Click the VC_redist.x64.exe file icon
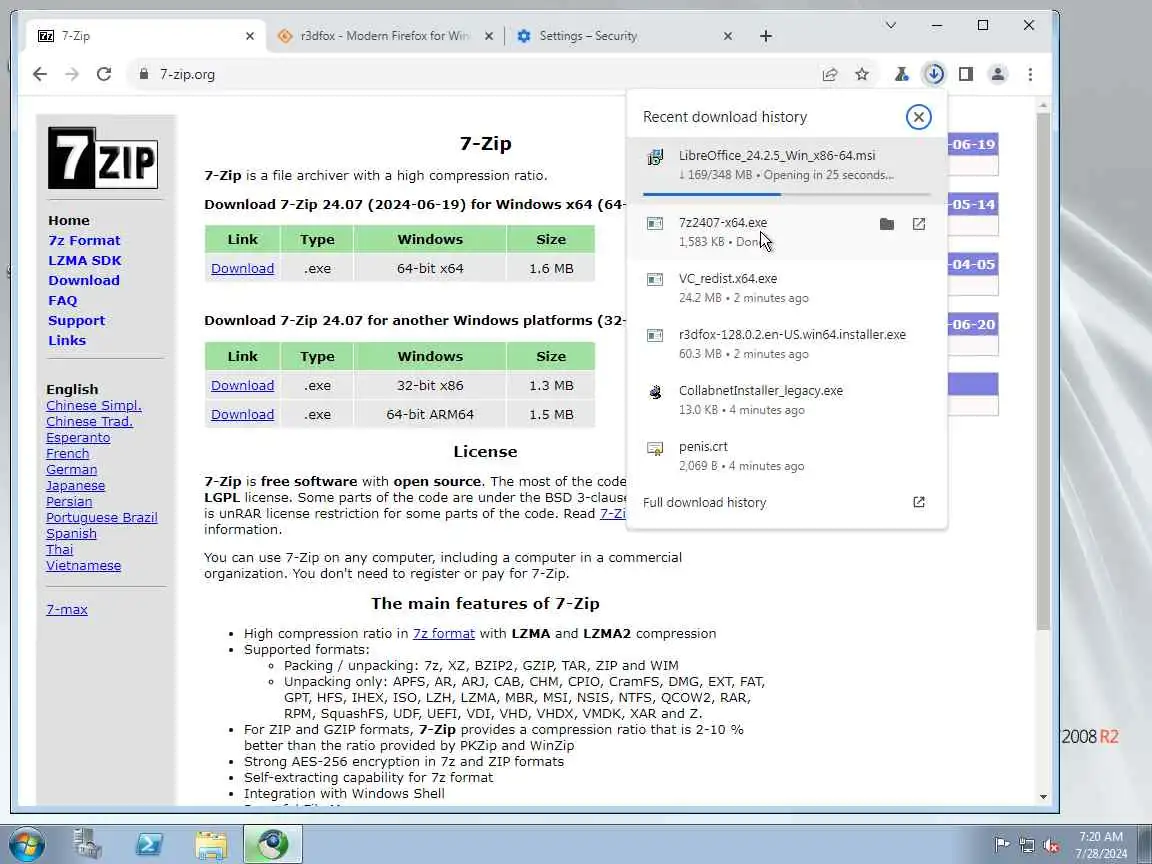This screenshot has width=1152, height=864. coord(655,279)
